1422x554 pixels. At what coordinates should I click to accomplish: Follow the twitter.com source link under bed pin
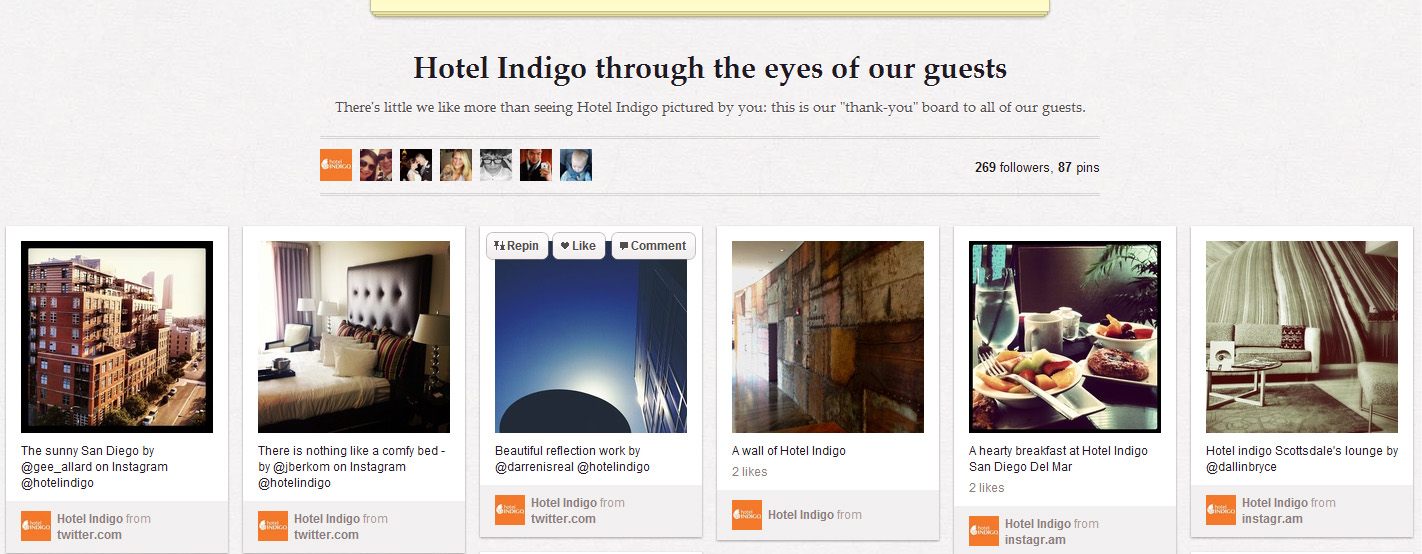pos(326,535)
